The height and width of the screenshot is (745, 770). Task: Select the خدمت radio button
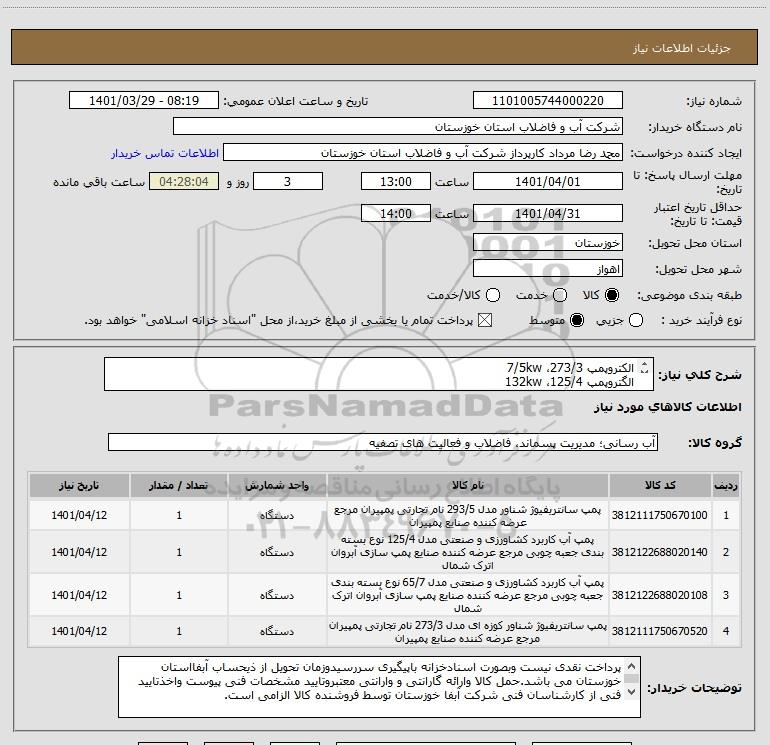click(x=560, y=295)
